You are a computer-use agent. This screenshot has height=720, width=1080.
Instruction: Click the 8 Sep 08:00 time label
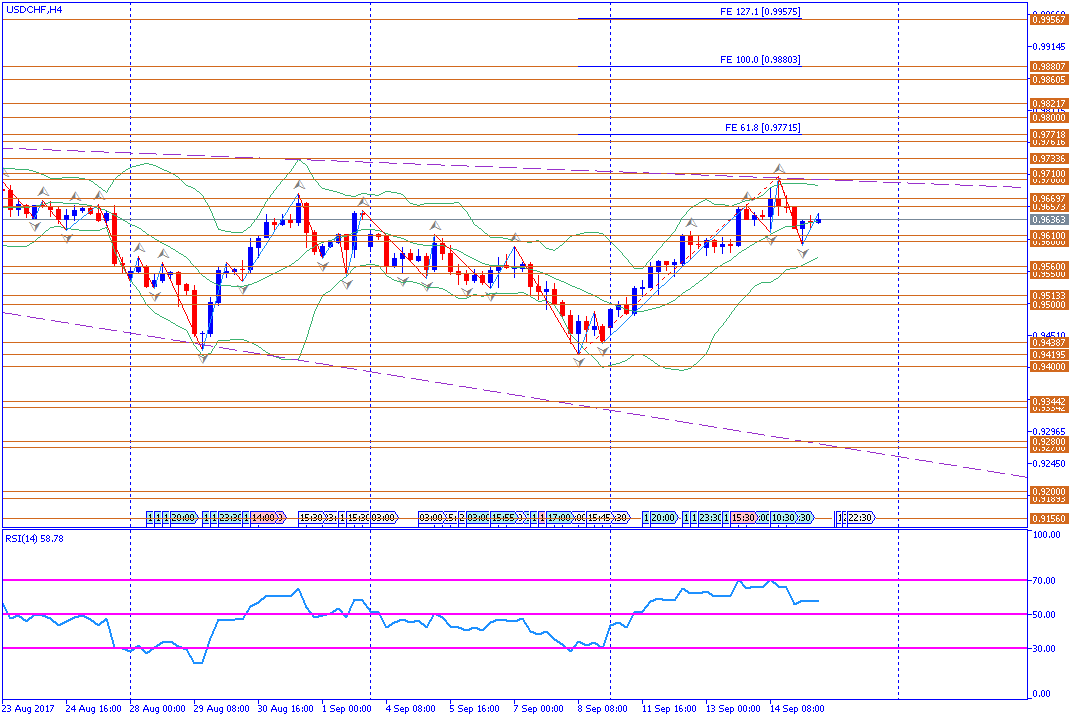603,708
